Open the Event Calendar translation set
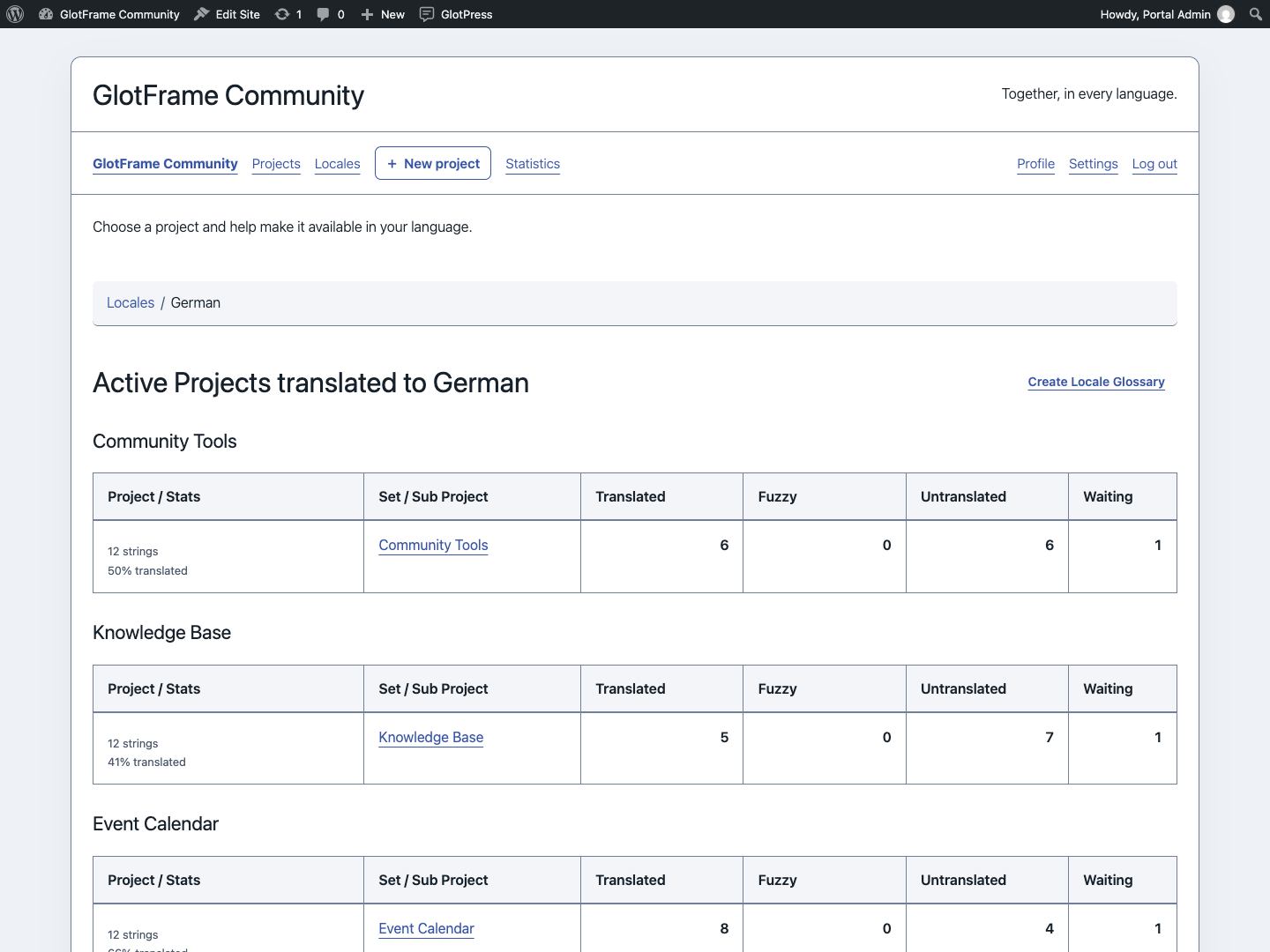 426,929
